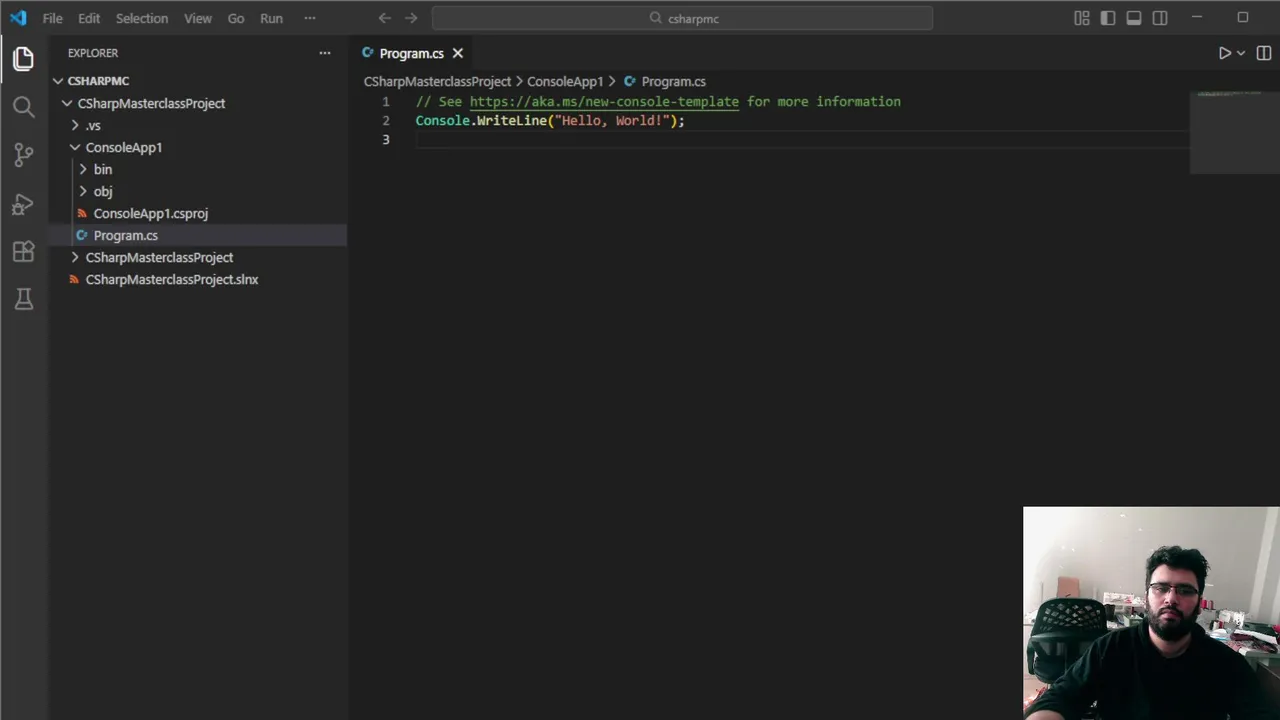The height and width of the screenshot is (720, 1280).
Task: Open Explorer views and more actions menu
Action: point(325,53)
